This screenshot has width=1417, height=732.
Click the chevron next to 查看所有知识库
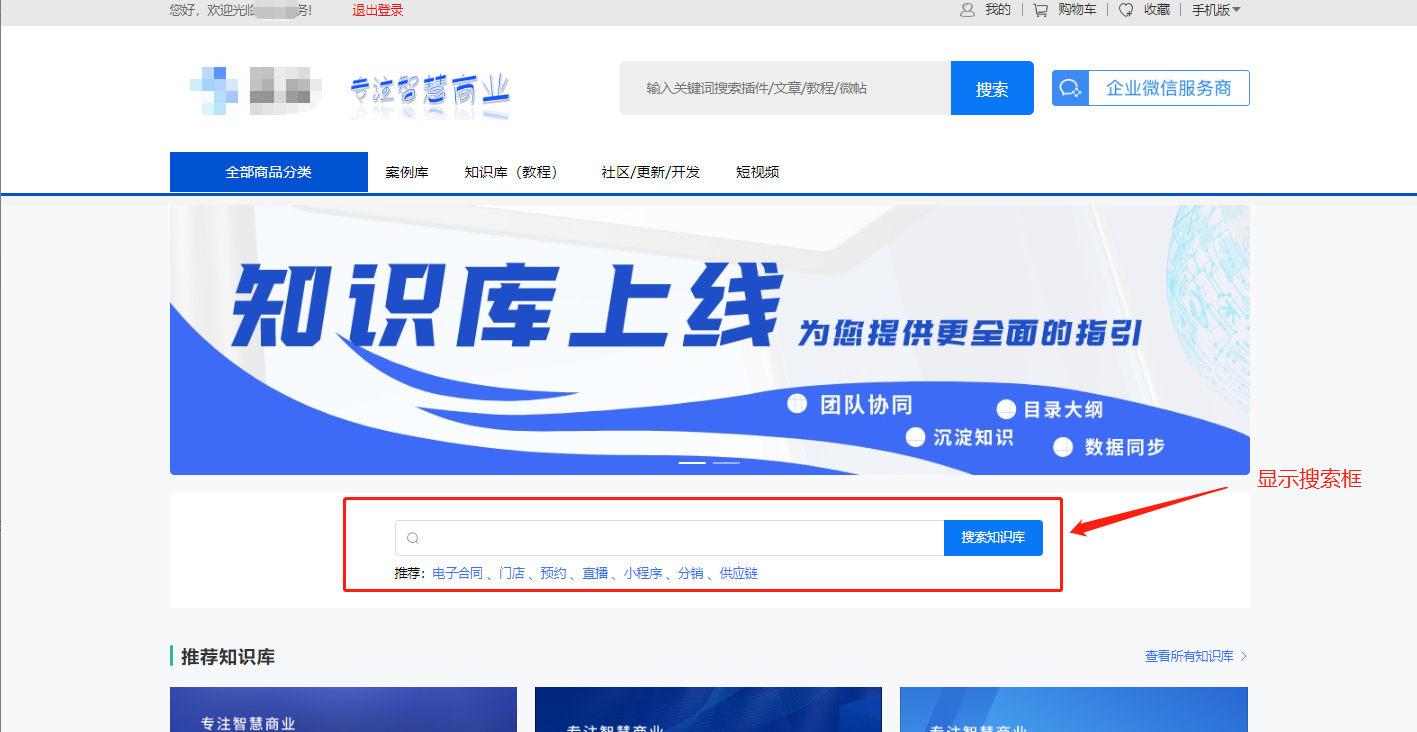coord(1244,657)
